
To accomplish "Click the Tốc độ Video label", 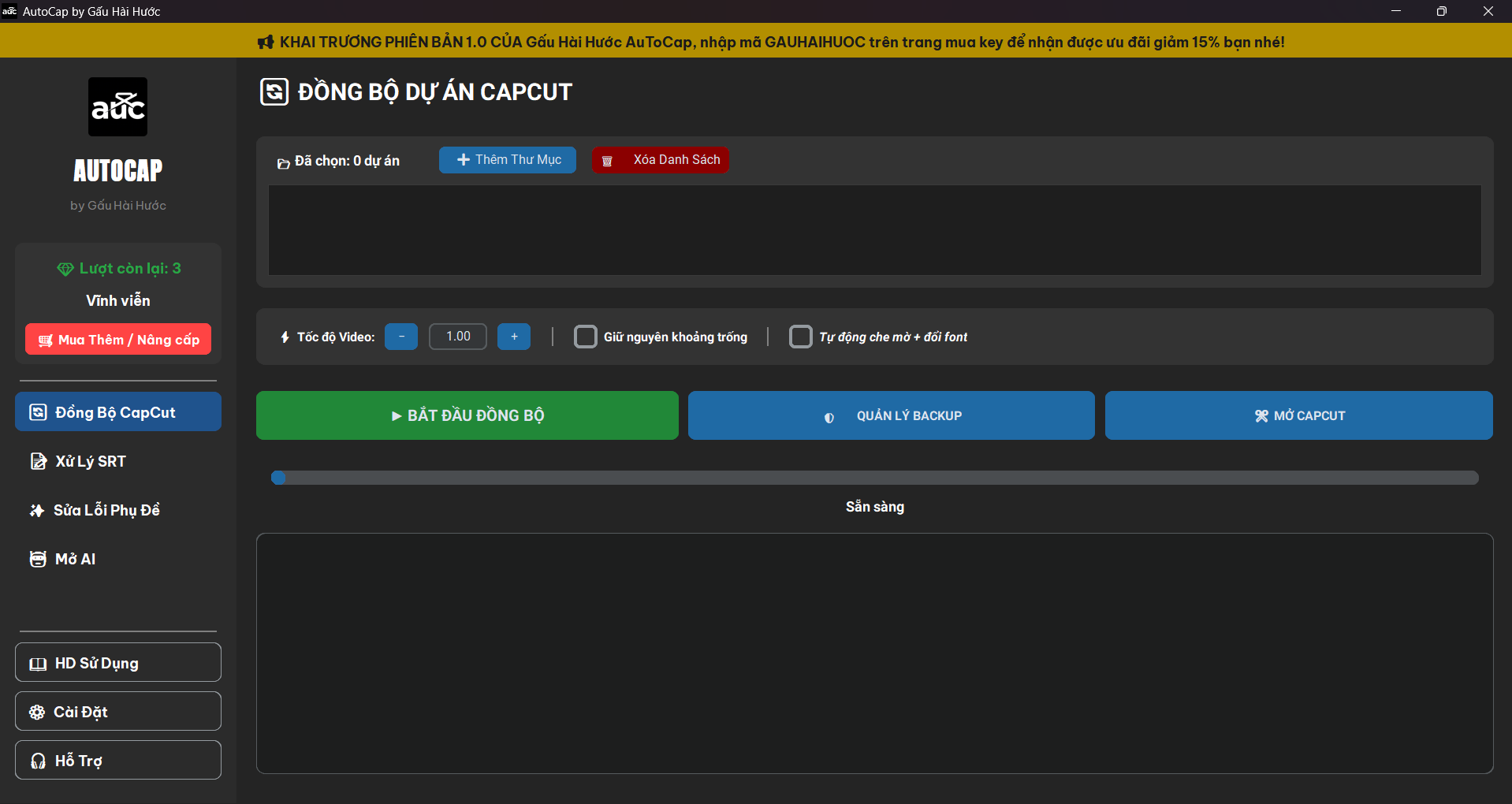I will [x=336, y=337].
